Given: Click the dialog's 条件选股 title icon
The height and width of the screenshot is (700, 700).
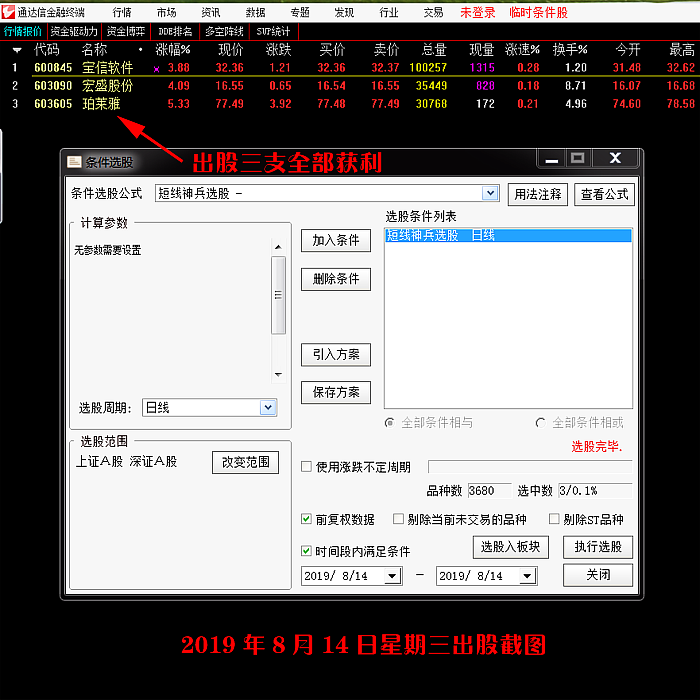Looking at the screenshot, I should tap(74, 162).
